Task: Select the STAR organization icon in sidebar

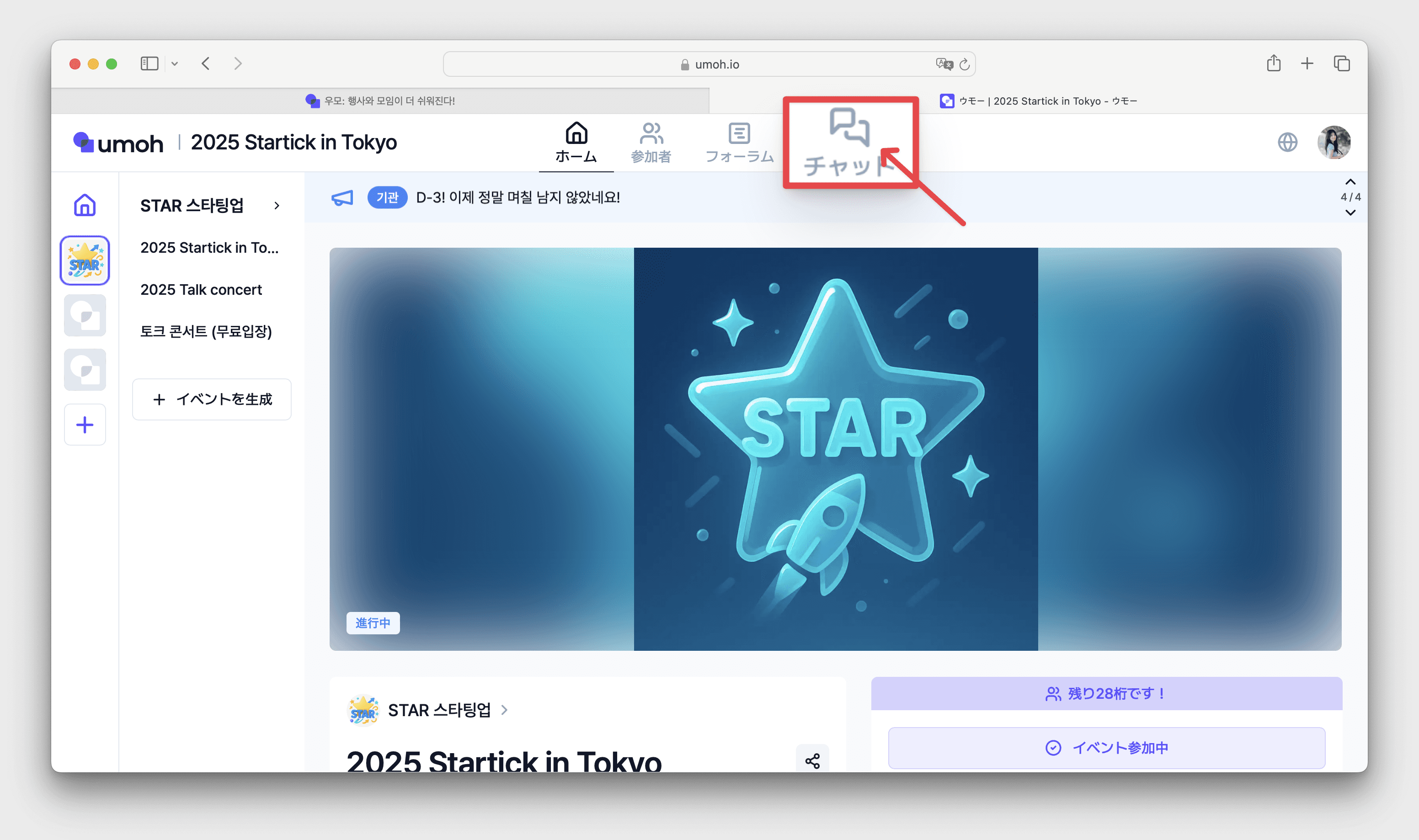Action: click(85, 261)
